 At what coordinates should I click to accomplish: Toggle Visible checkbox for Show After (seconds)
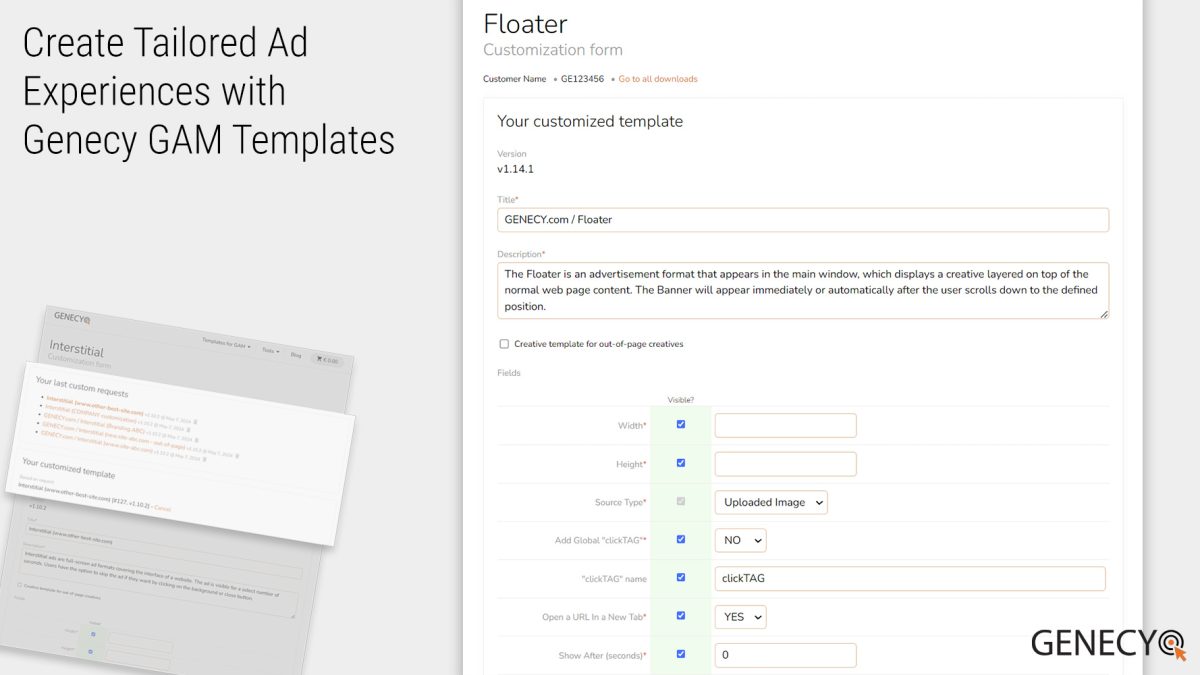point(681,654)
